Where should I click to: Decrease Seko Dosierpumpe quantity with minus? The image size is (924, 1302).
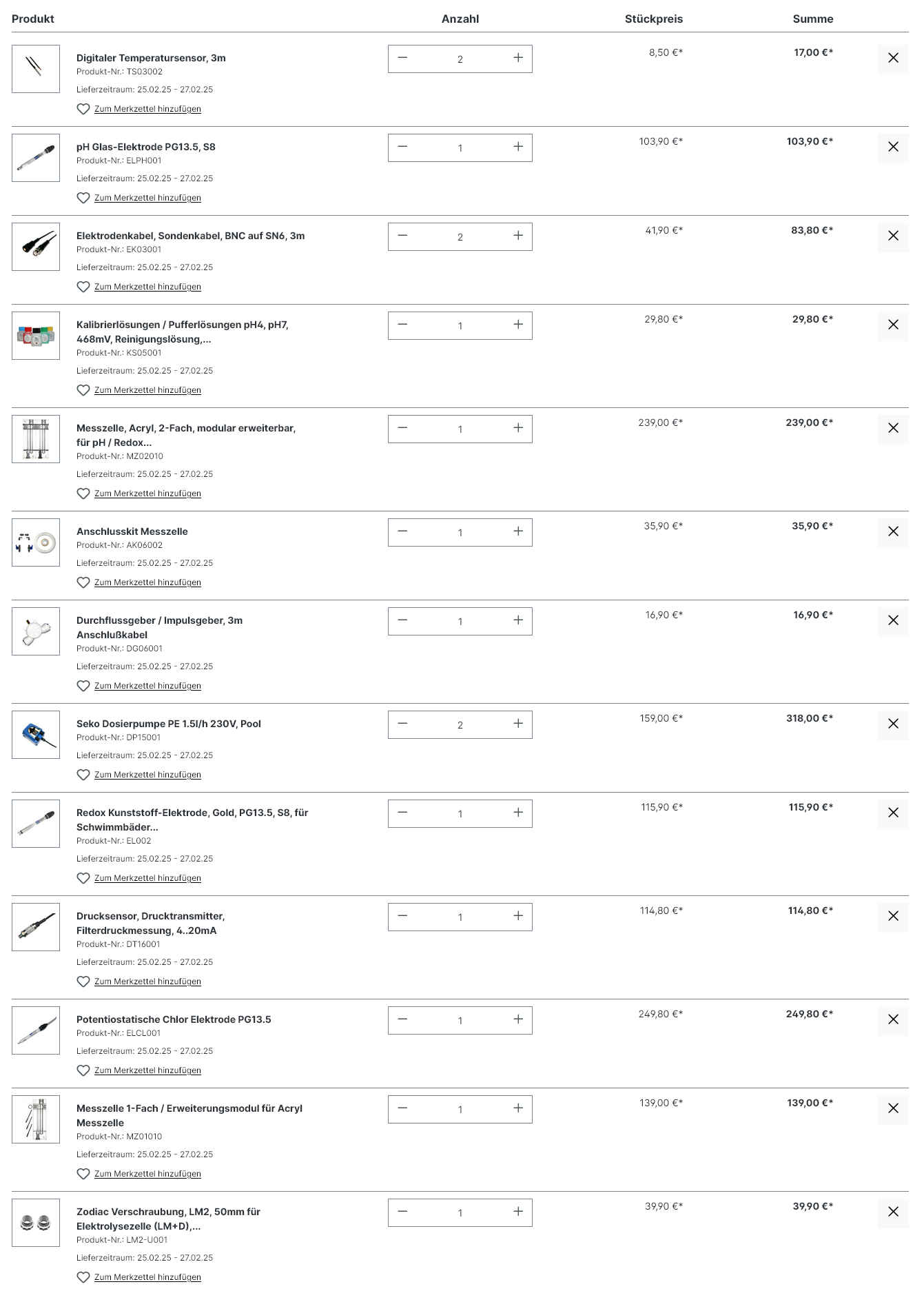coord(403,724)
